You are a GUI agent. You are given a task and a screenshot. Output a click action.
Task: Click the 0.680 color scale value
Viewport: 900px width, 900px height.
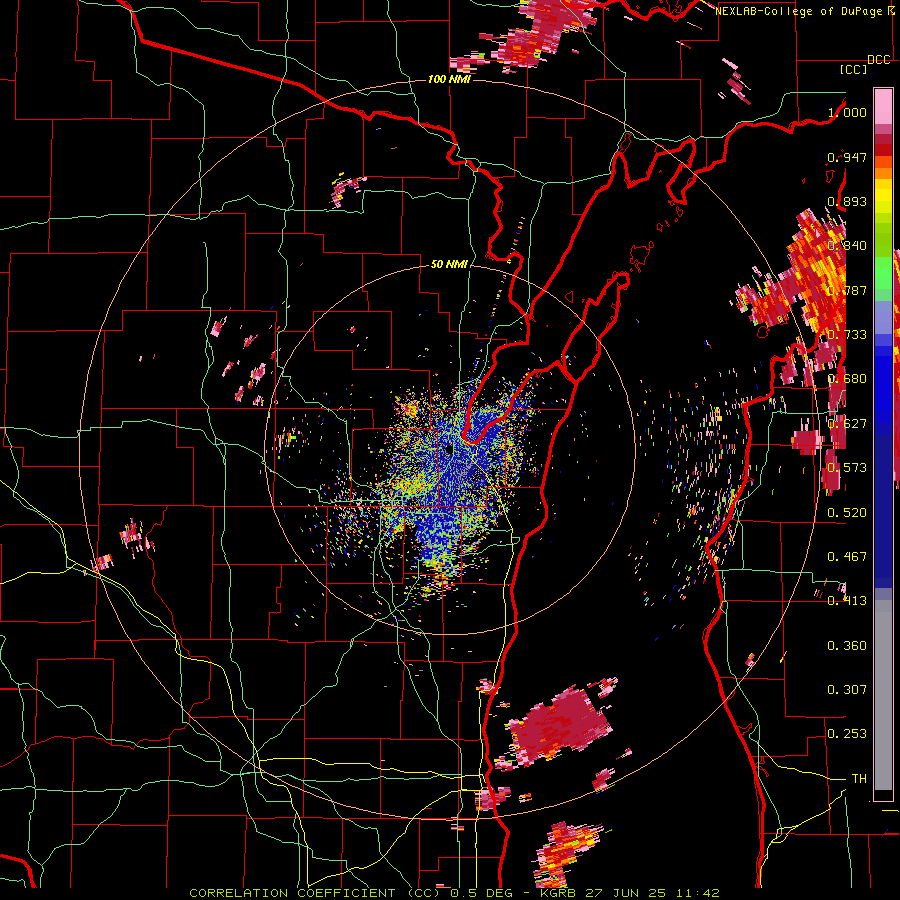[x=847, y=379]
